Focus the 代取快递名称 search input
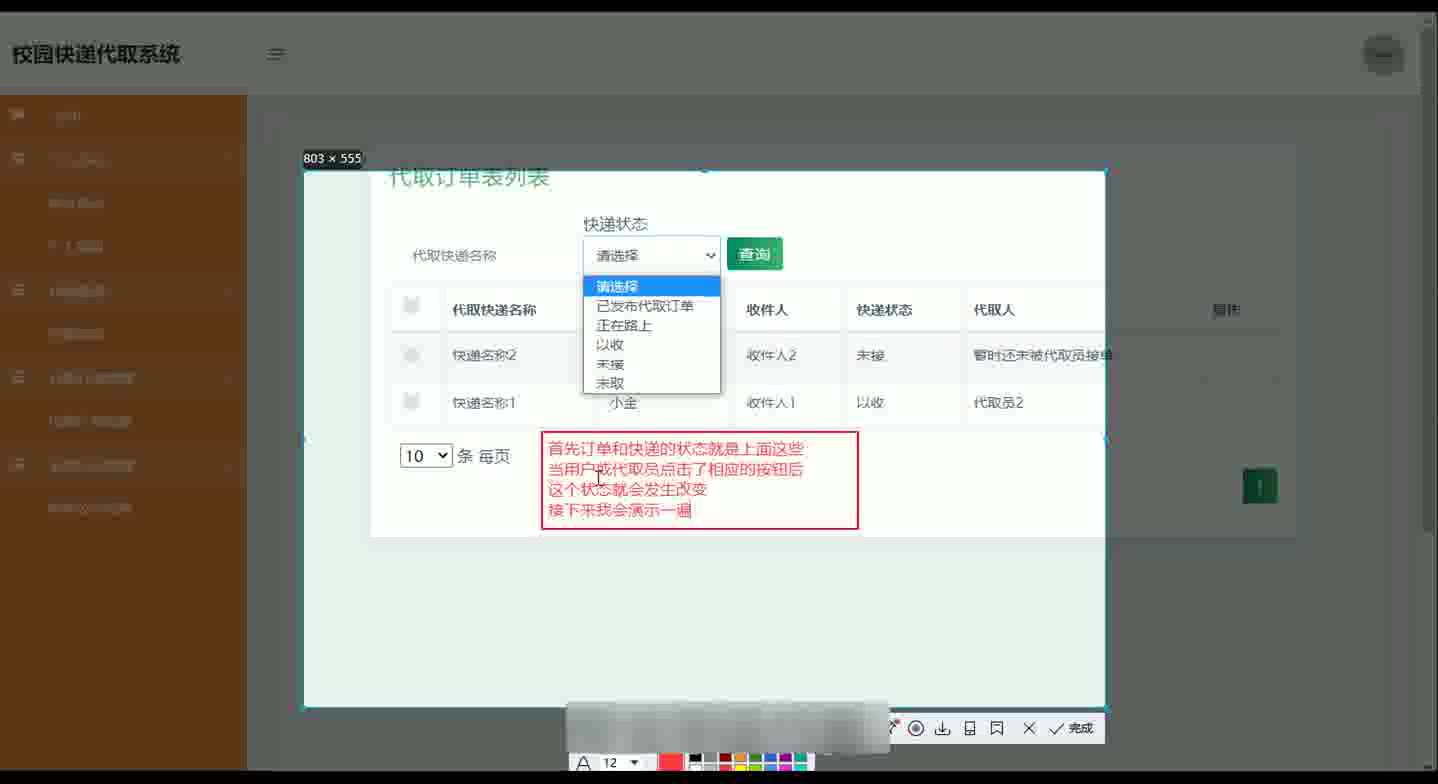 (x=485, y=255)
